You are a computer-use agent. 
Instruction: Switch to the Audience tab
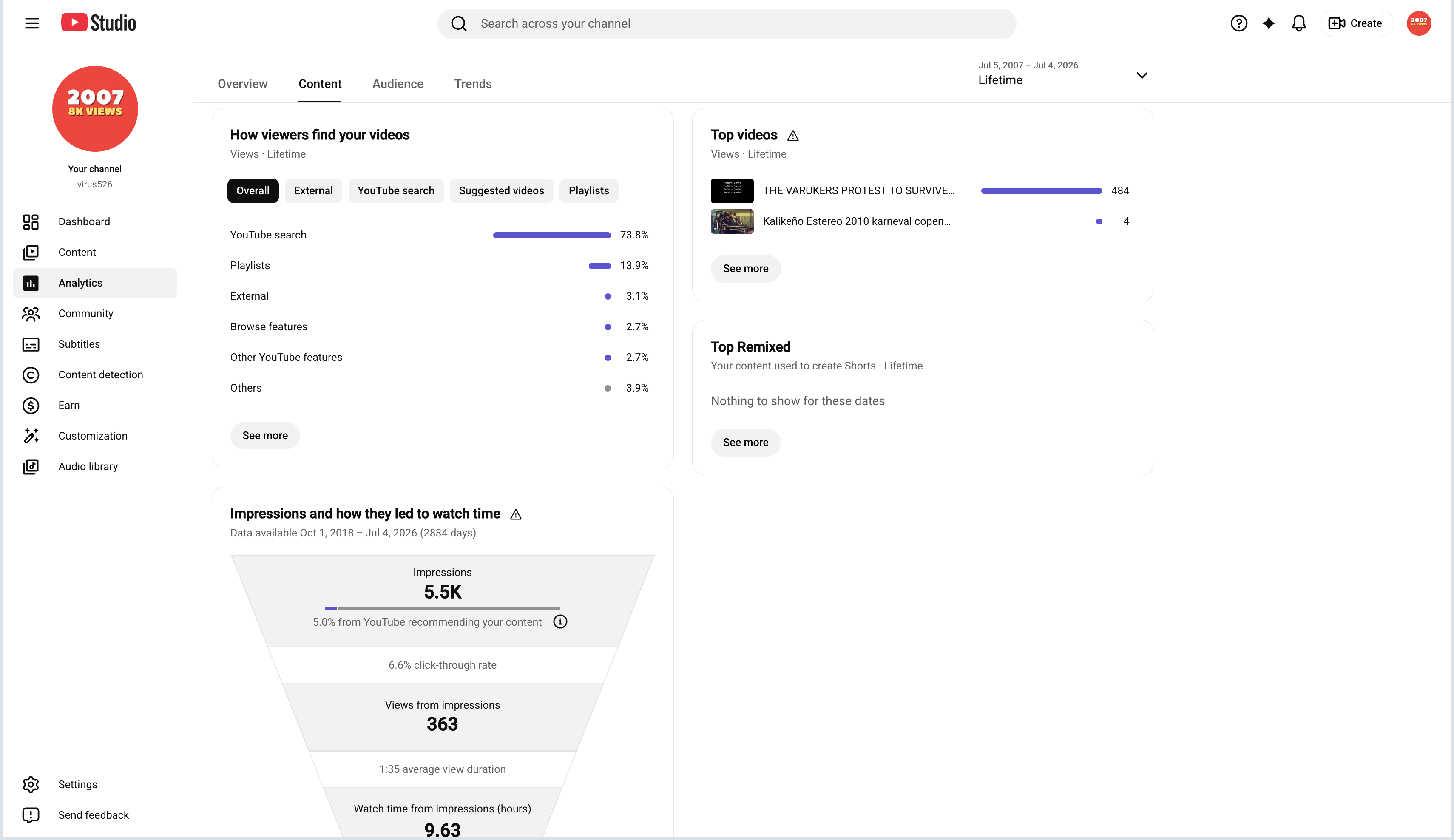(x=398, y=84)
